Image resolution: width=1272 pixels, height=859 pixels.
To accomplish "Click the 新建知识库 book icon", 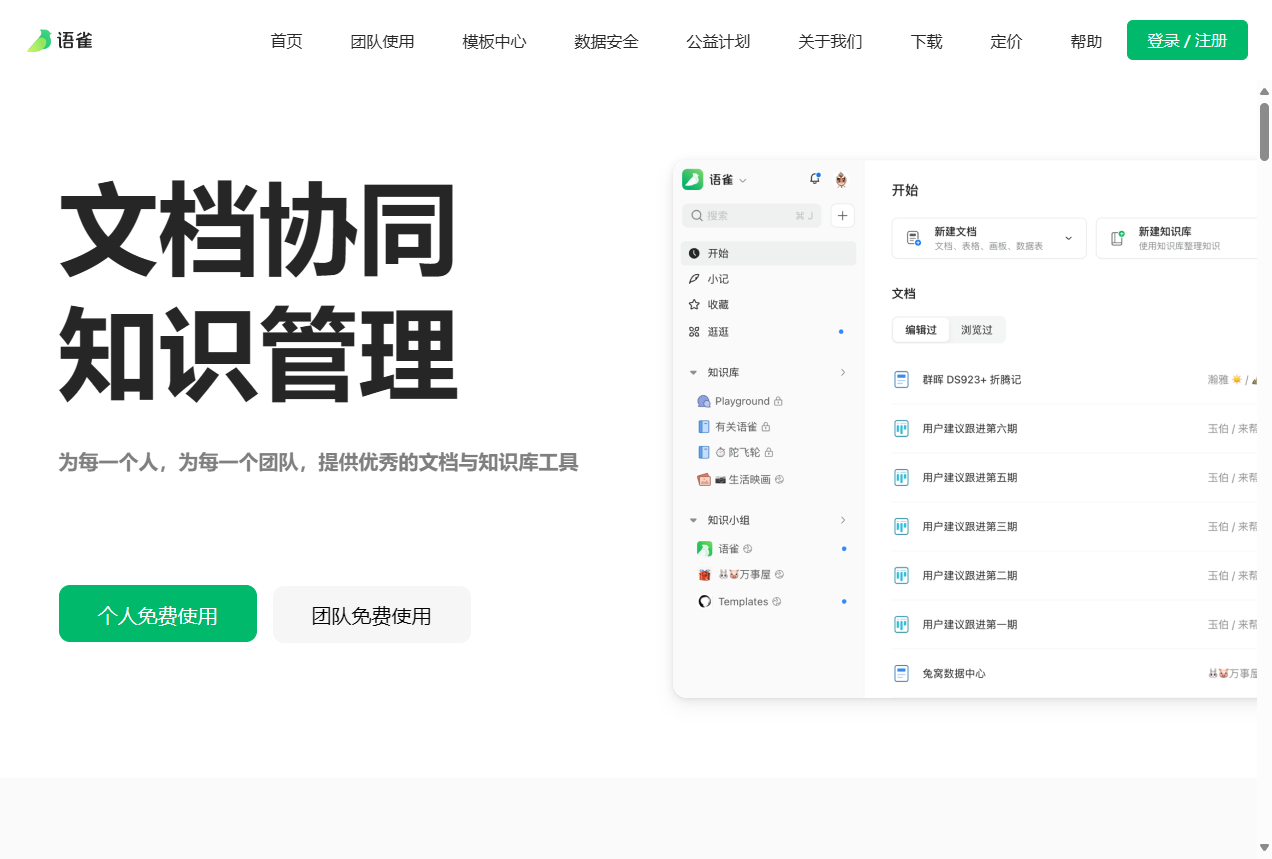I will point(1117,238).
